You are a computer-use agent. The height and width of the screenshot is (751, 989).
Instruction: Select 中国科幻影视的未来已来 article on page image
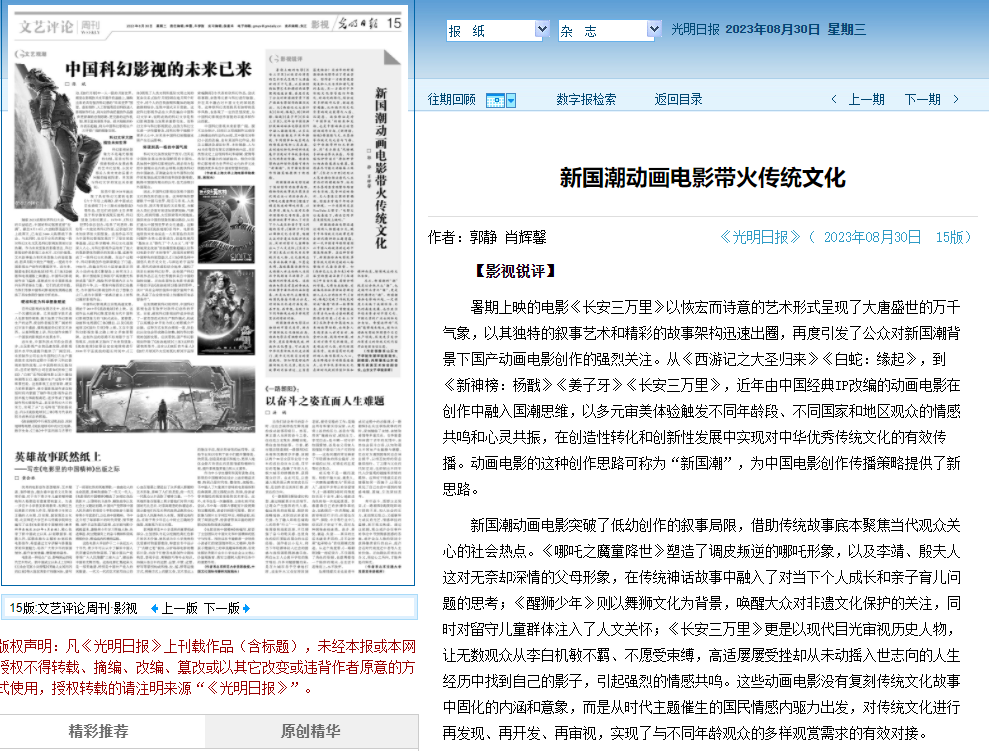[x=158, y=69]
